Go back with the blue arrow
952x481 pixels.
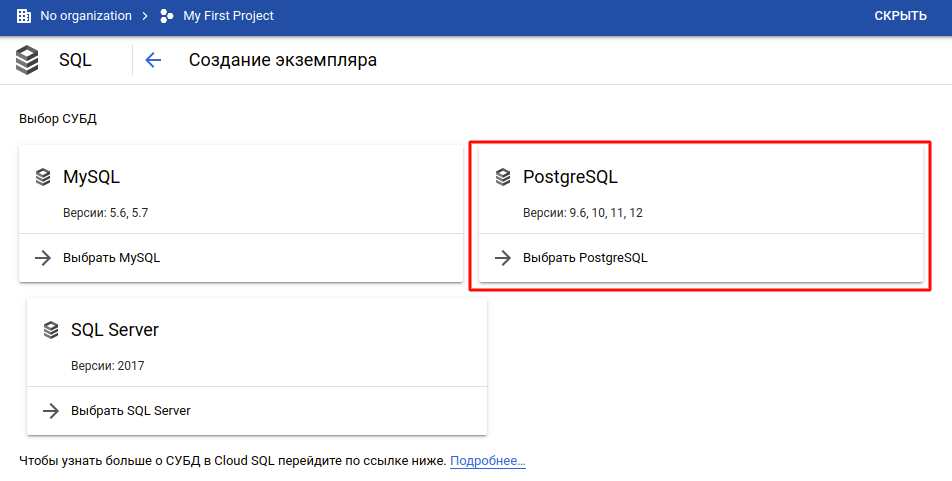point(153,60)
